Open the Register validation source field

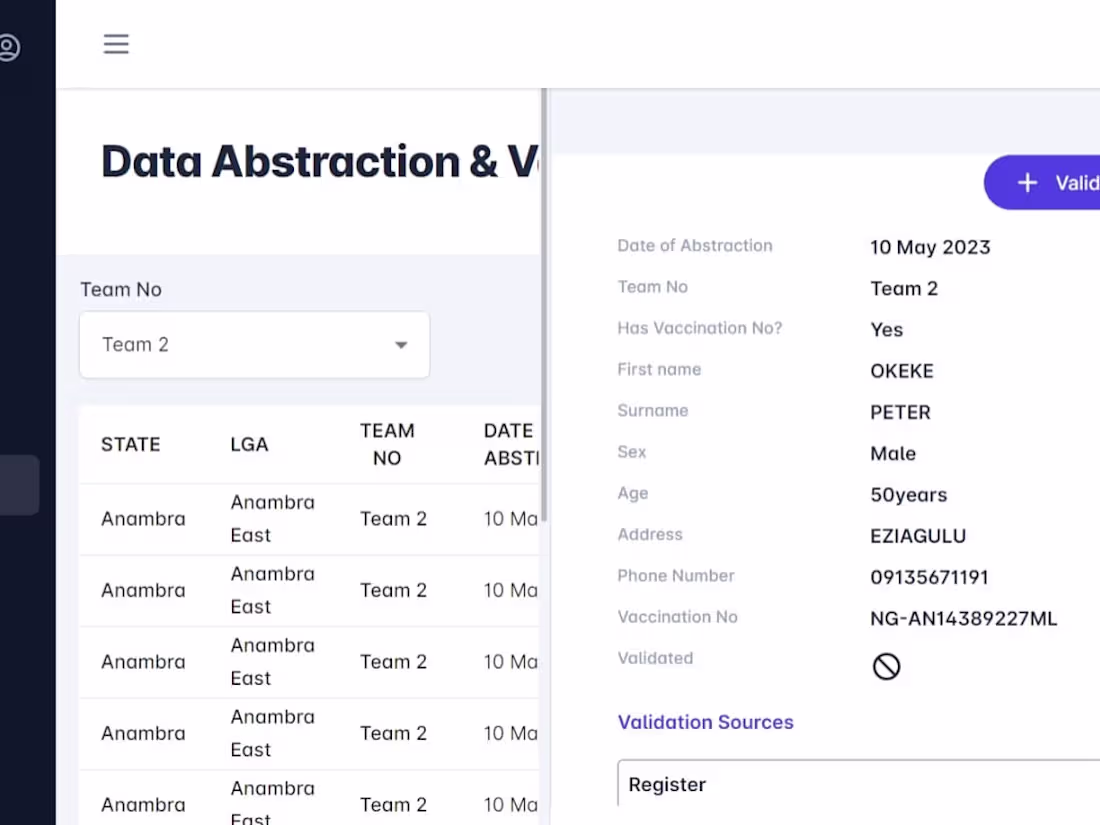tap(860, 784)
